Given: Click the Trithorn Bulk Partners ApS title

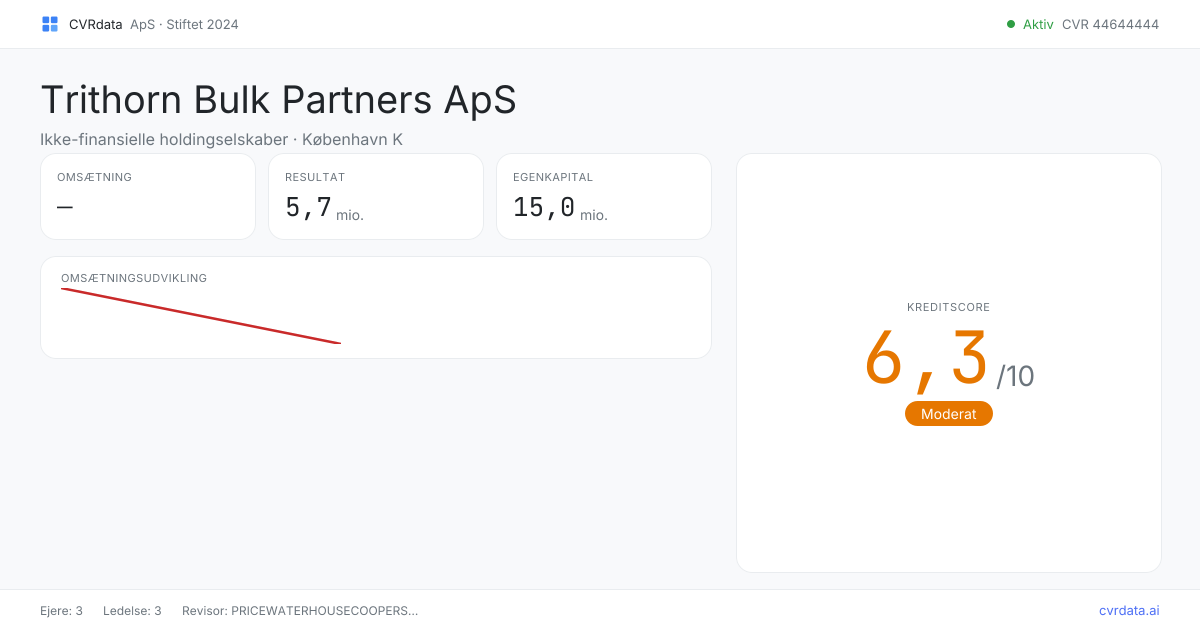Looking at the screenshot, I should click(278, 100).
